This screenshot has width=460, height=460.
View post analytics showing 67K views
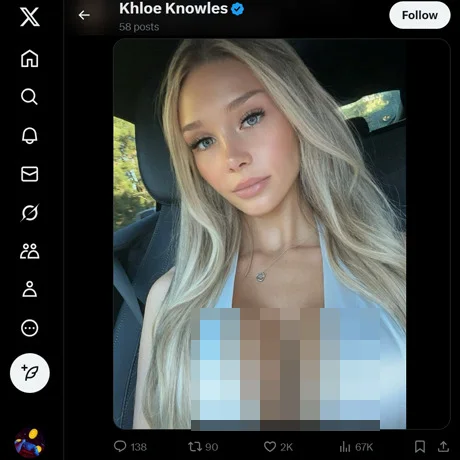tap(356, 447)
